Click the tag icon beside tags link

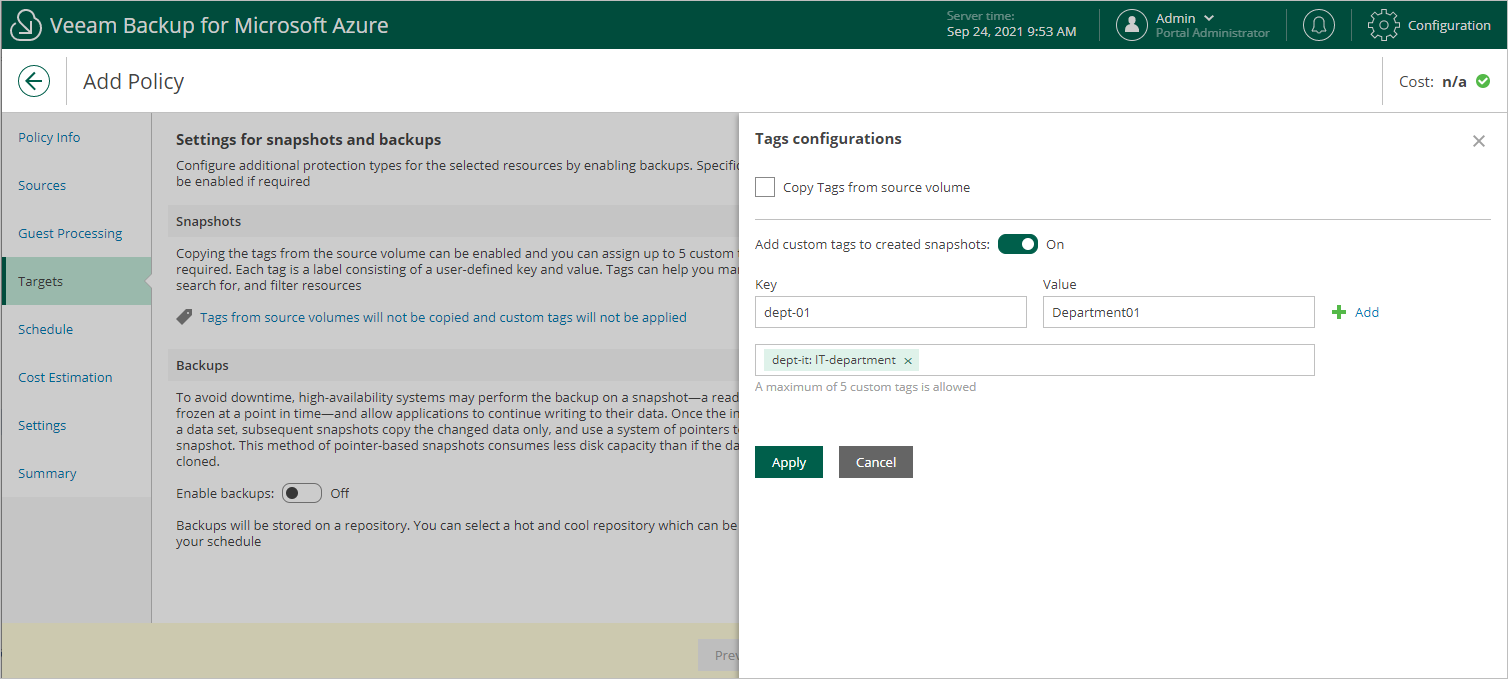click(x=184, y=317)
